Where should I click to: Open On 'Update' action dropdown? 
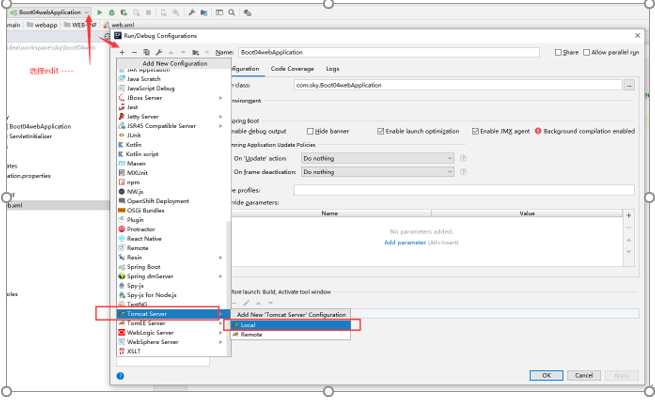point(378,158)
